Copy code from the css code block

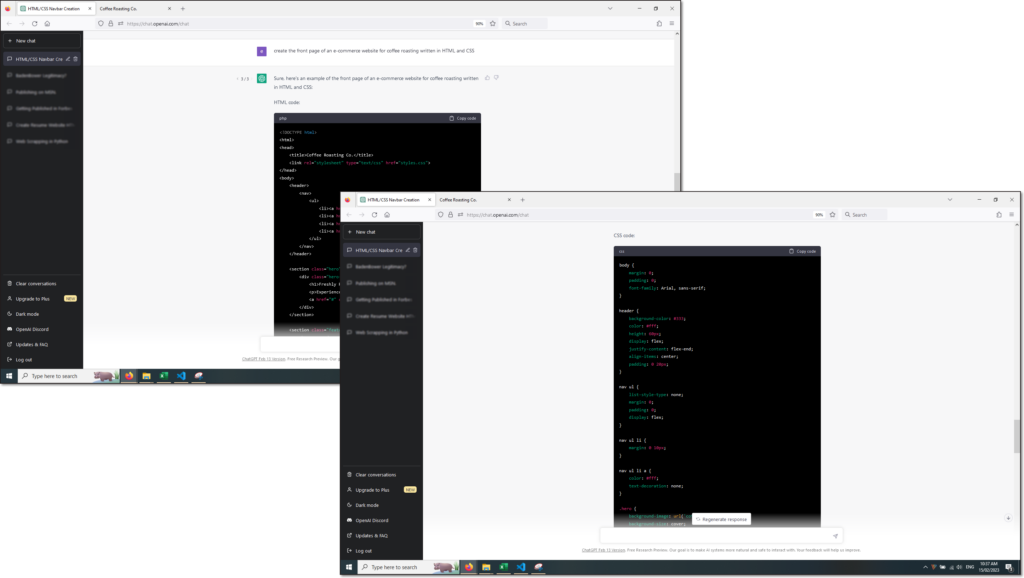(x=803, y=251)
